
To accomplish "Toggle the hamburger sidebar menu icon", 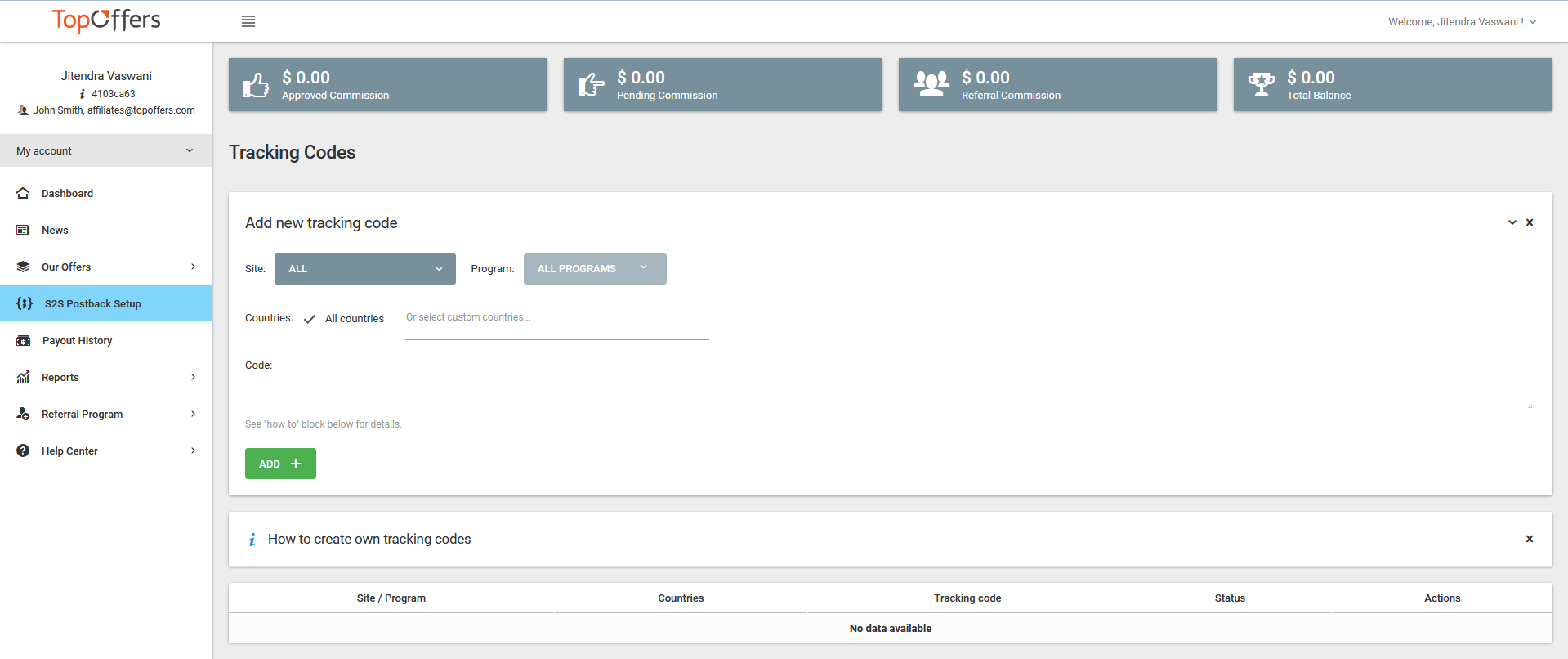I will point(248,21).
